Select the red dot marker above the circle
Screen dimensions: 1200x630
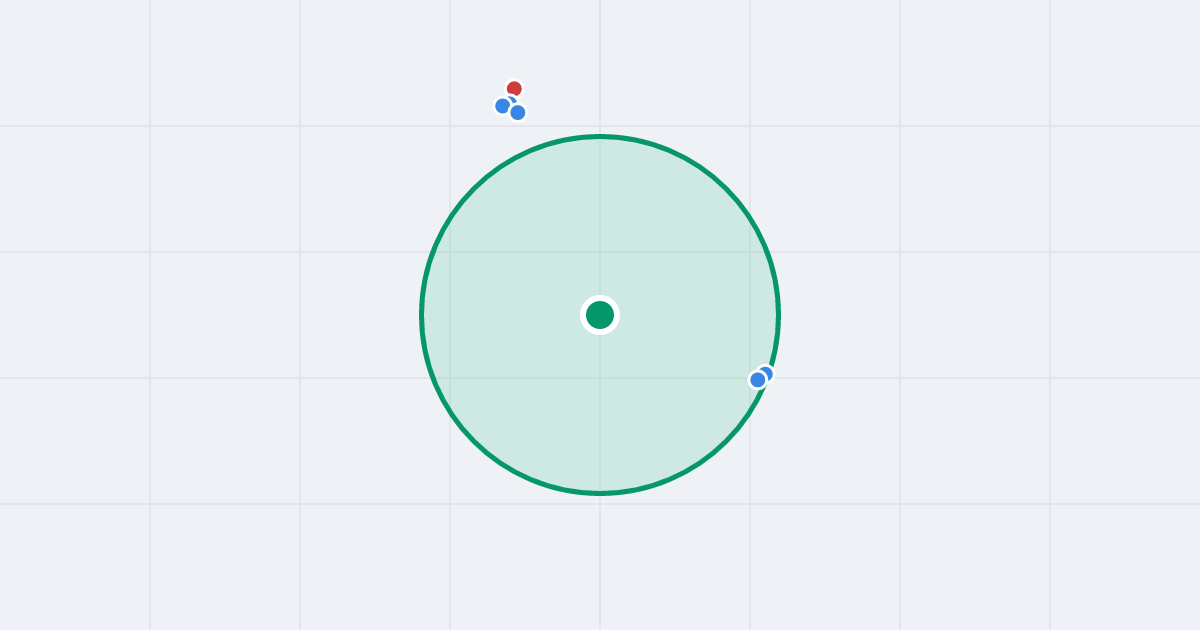pos(514,89)
